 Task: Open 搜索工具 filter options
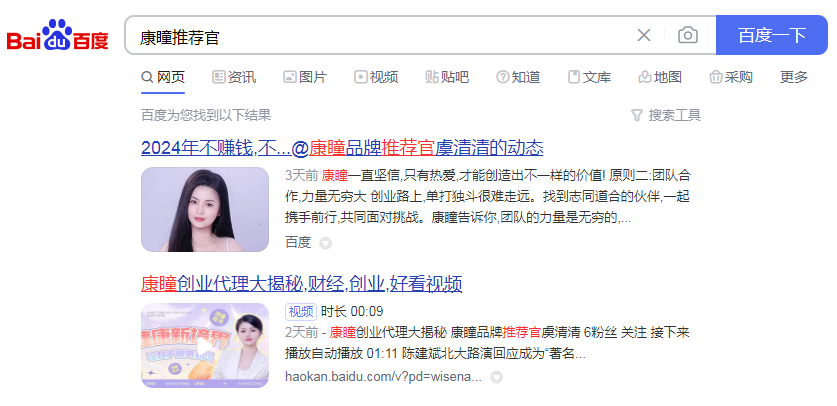click(666, 115)
